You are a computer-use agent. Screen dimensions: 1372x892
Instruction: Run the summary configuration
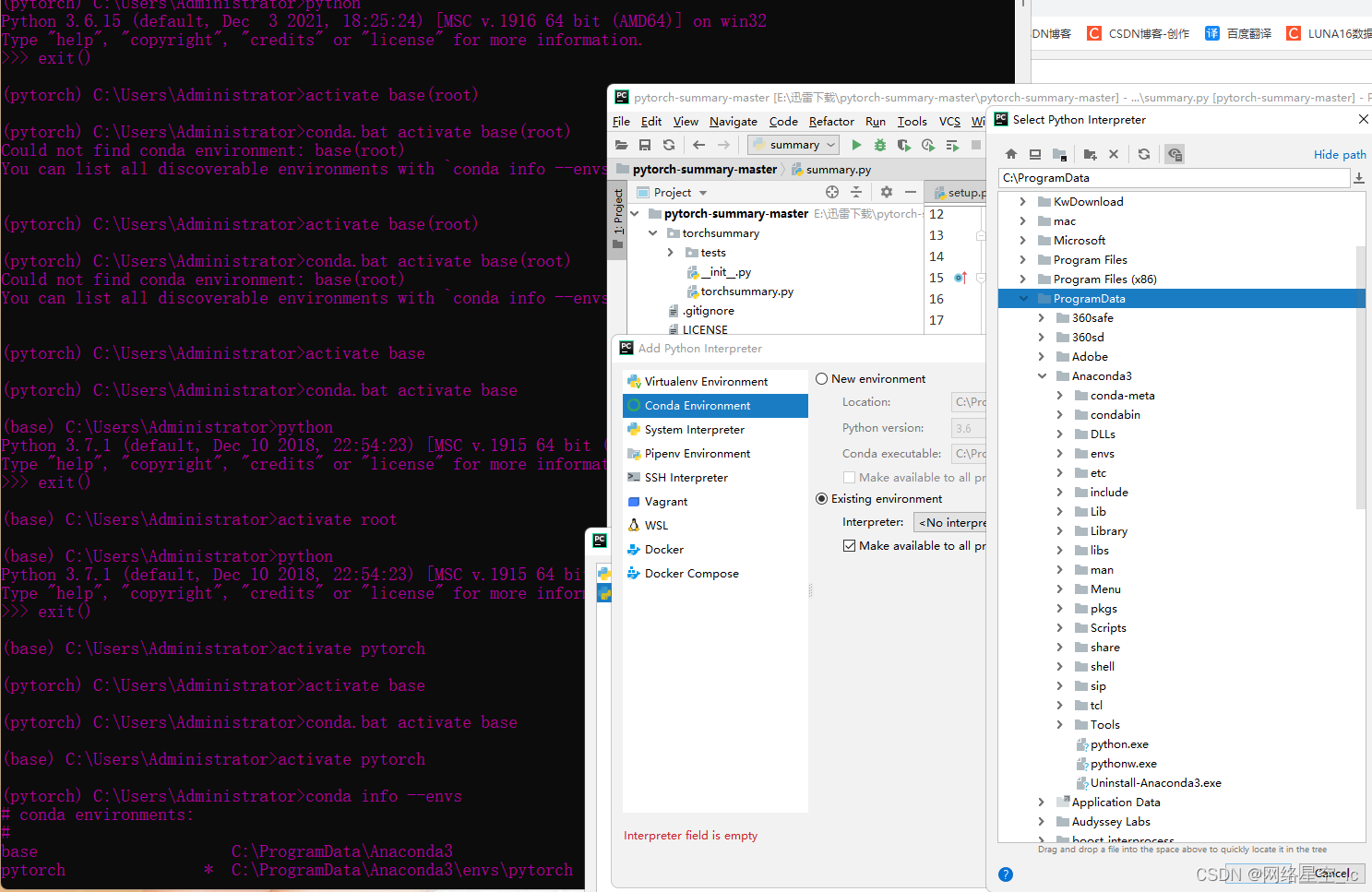click(x=856, y=145)
